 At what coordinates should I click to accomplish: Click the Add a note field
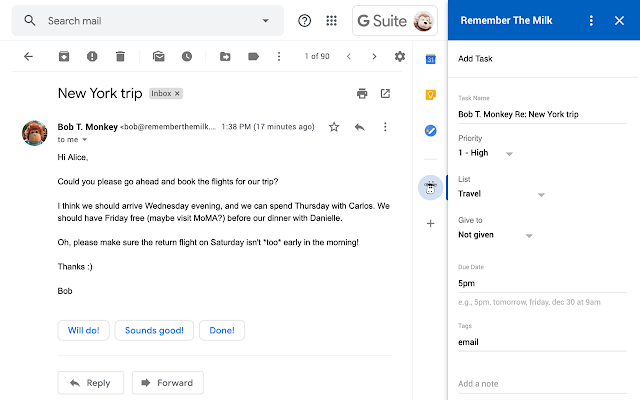(542, 384)
